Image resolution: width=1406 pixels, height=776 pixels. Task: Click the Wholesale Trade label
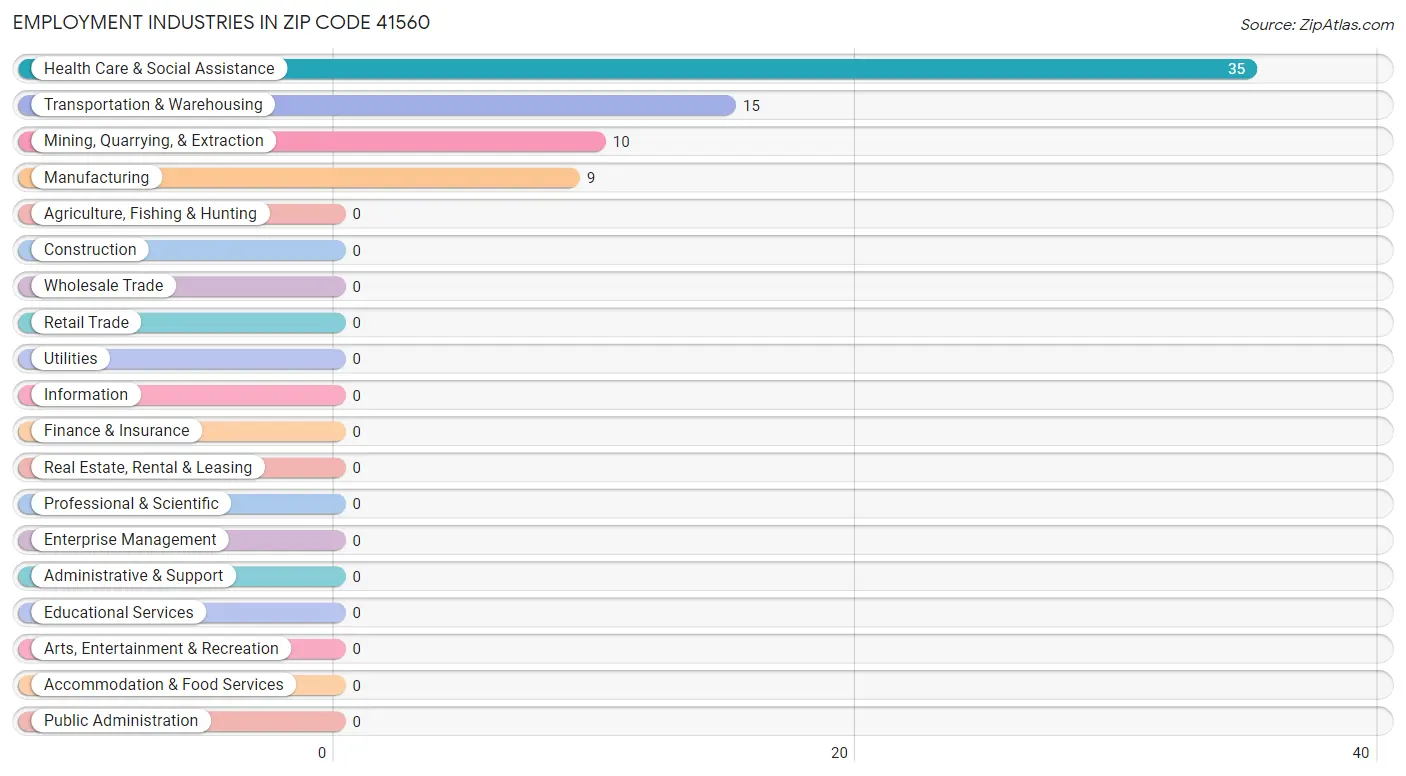[x=103, y=286]
